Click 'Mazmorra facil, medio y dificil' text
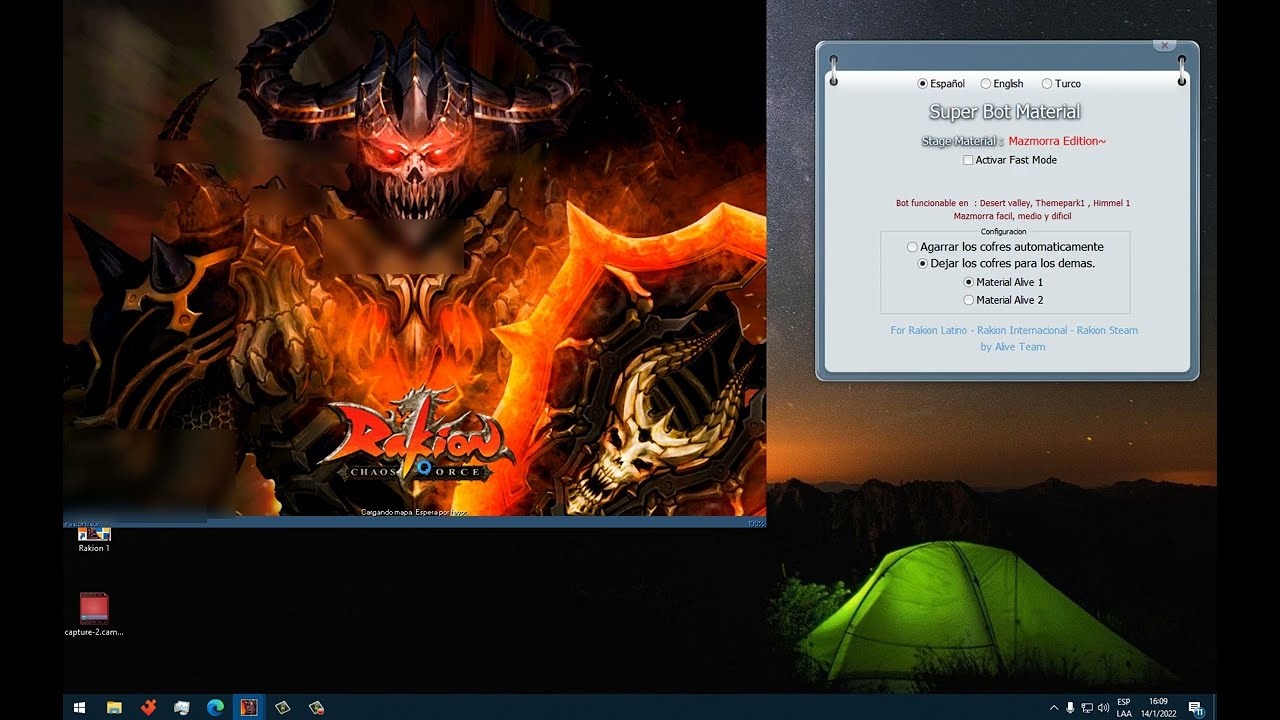The width and height of the screenshot is (1280, 720). click(1013, 216)
